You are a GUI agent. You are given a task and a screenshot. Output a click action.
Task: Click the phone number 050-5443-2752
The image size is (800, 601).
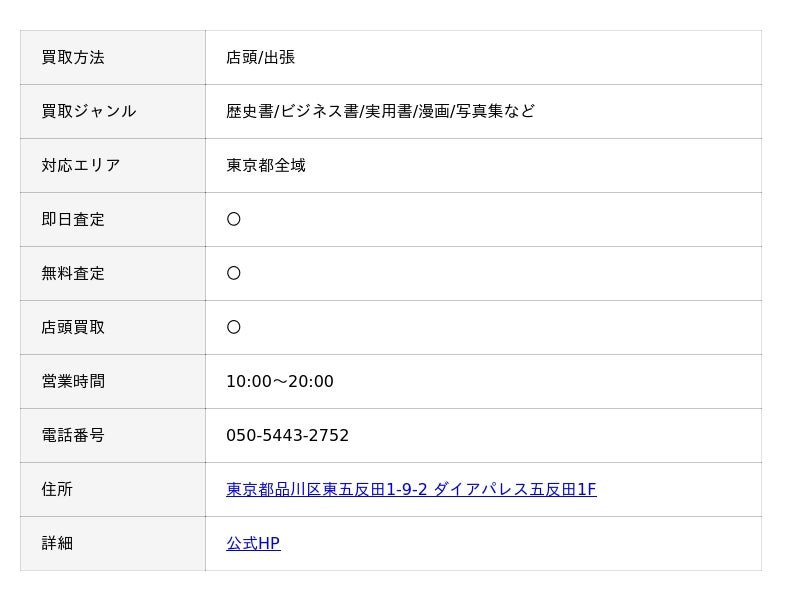(x=288, y=435)
